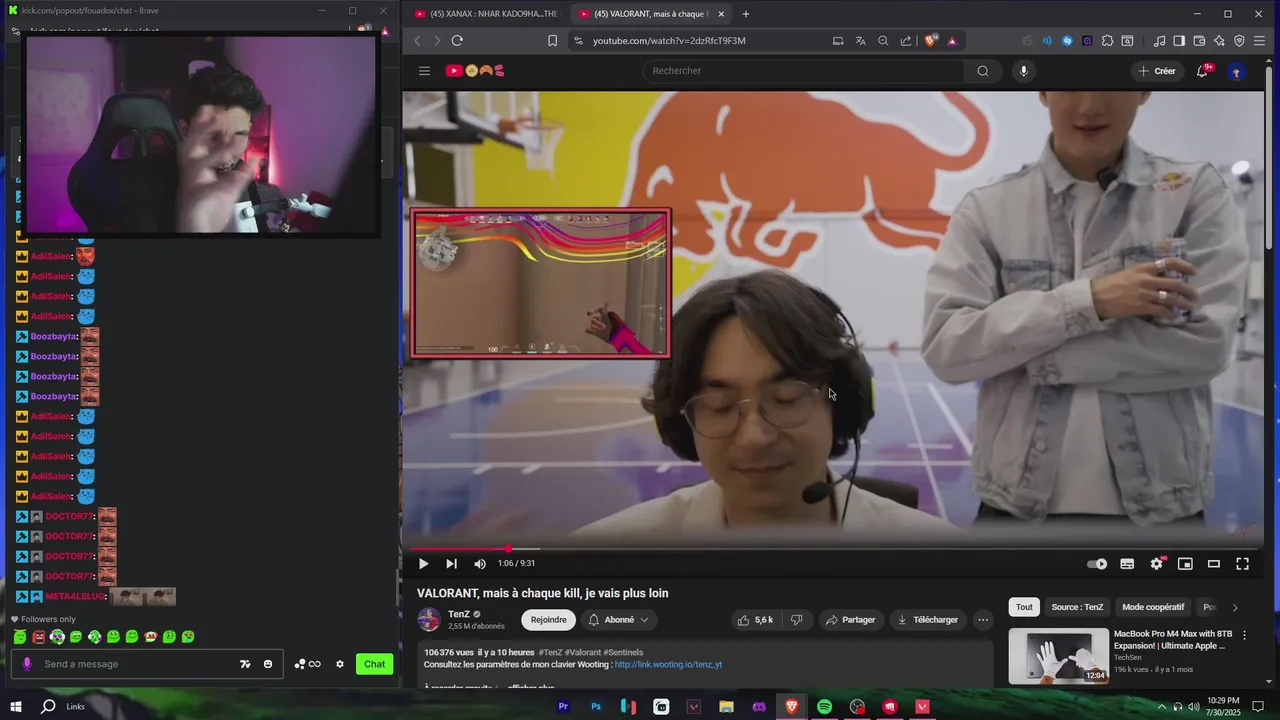Open Brave Wallet icon
The height and width of the screenshot is (720, 1280).
[x=1199, y=41]
